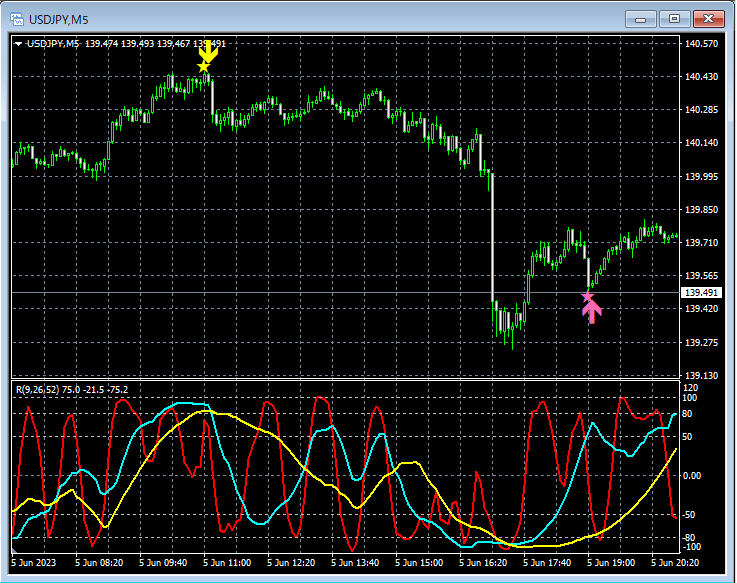Click the 5 Jun 13:40 time label
This screenshot has height=583, width=737.
(x=355, y=563)
